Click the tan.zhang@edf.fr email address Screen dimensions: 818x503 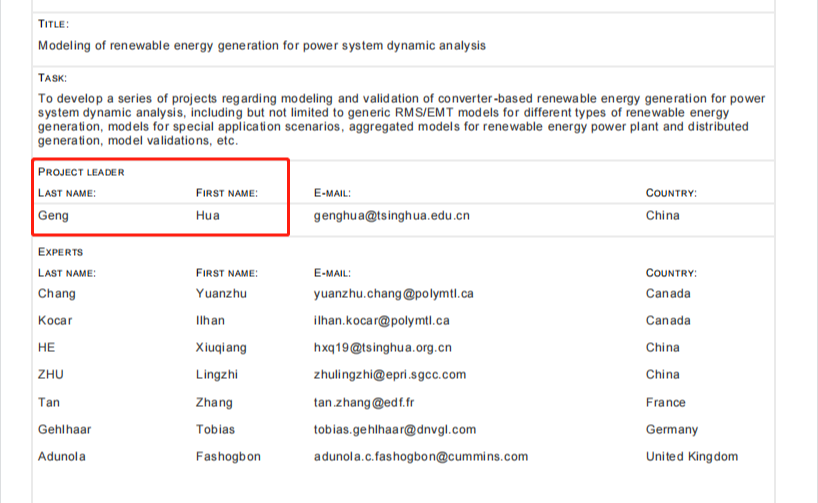pyautogui.click(x=363, y=402)
